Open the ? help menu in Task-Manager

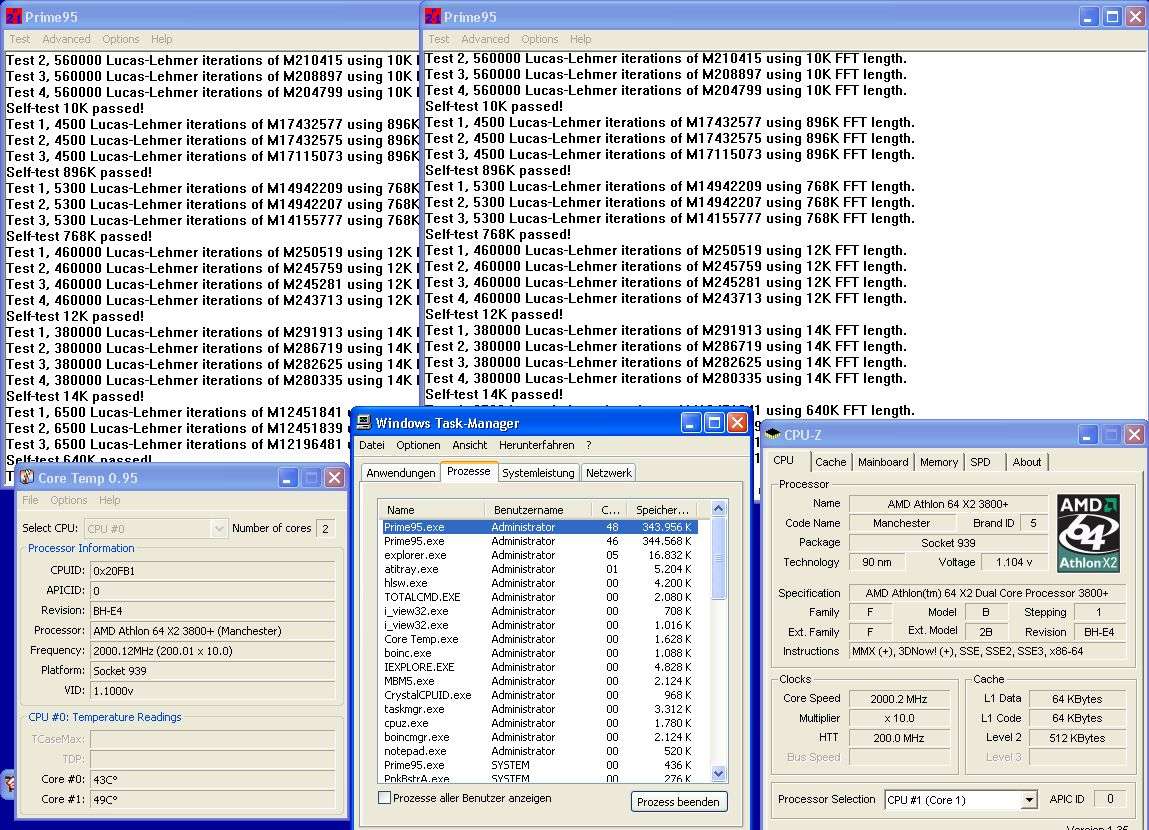[588, 445]
